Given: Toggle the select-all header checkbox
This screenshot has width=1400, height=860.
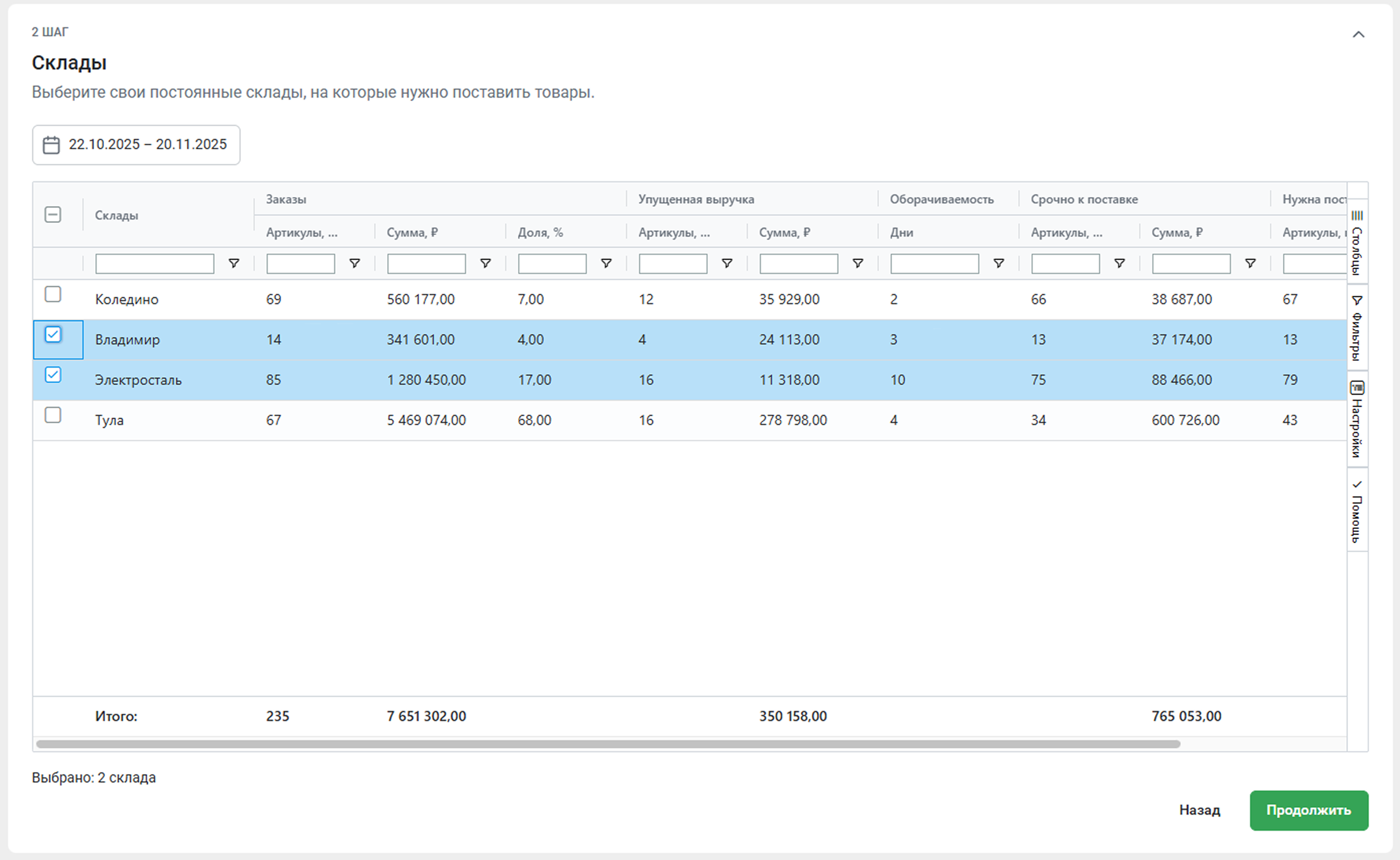Looking at the screenshot, I should 53,215.
